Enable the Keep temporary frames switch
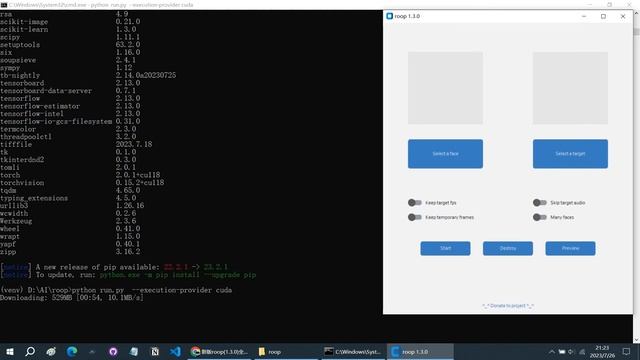The image size is (640, 360). 415,217
